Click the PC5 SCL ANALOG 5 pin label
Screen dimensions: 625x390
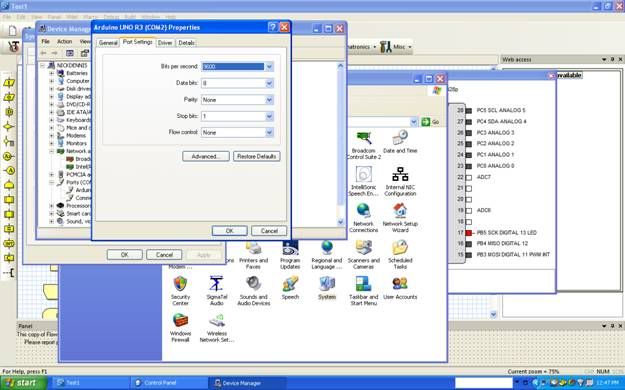[x=501, y=110]
